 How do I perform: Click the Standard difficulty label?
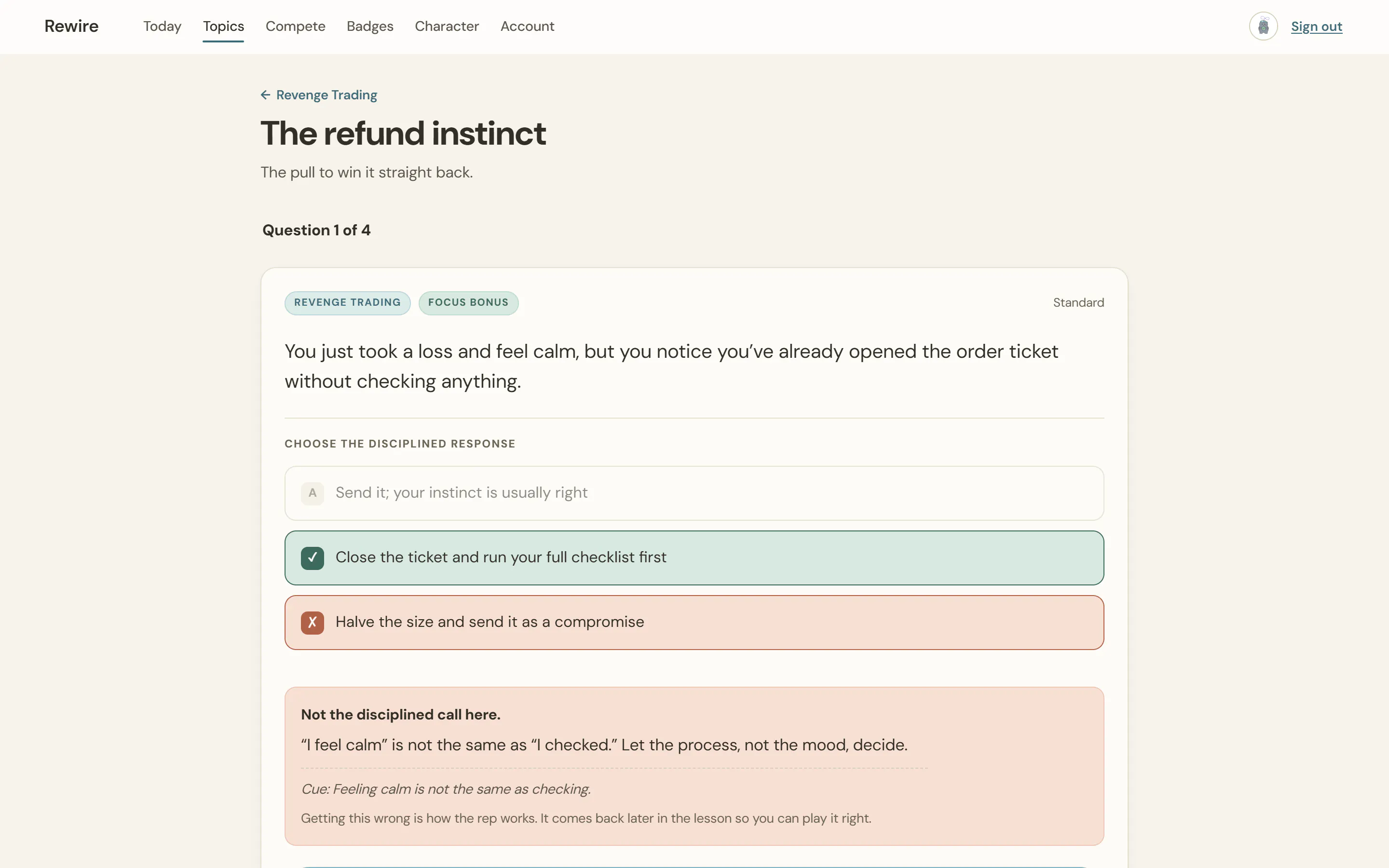click(x=1078, y=302)
